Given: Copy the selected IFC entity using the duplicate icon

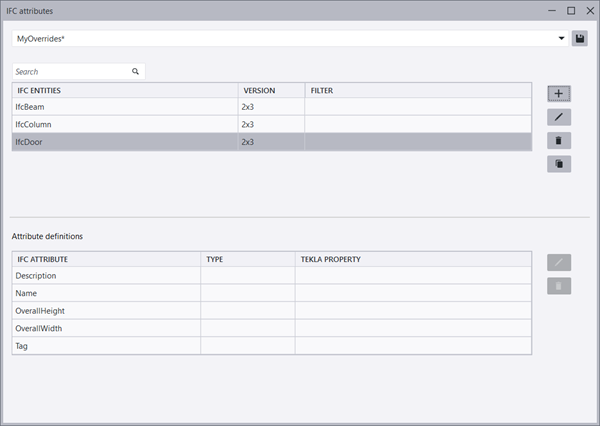Looking at the screenshot, I should tap(559, 164).
